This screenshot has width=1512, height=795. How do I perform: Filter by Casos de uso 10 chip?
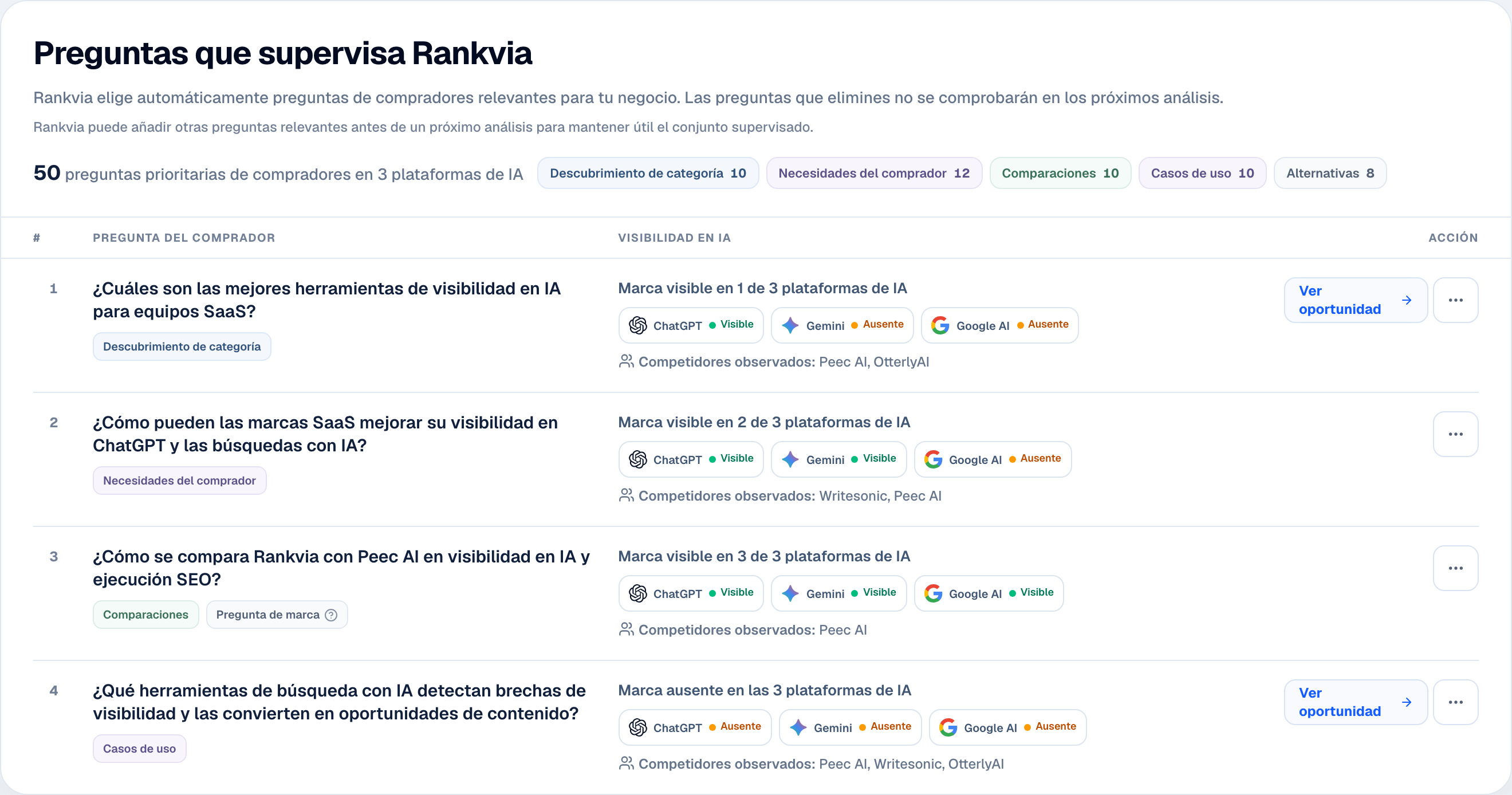(x=1202, y=173)
